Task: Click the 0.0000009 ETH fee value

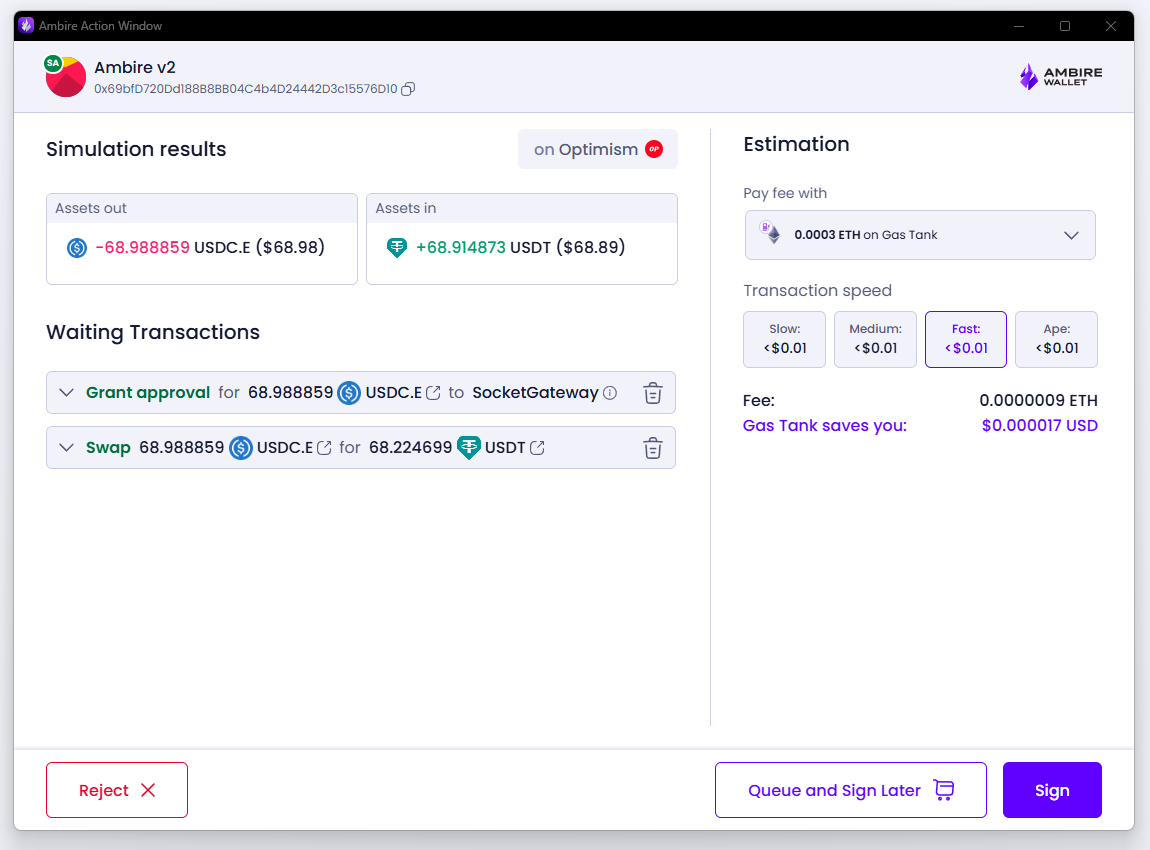Action: point(1039,400)
